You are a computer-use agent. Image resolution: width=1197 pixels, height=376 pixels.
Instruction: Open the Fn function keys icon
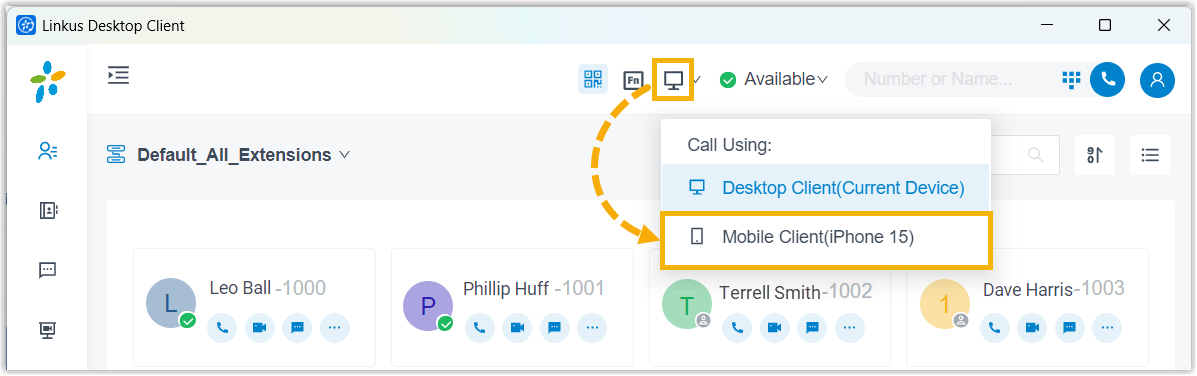coord(634,79)
